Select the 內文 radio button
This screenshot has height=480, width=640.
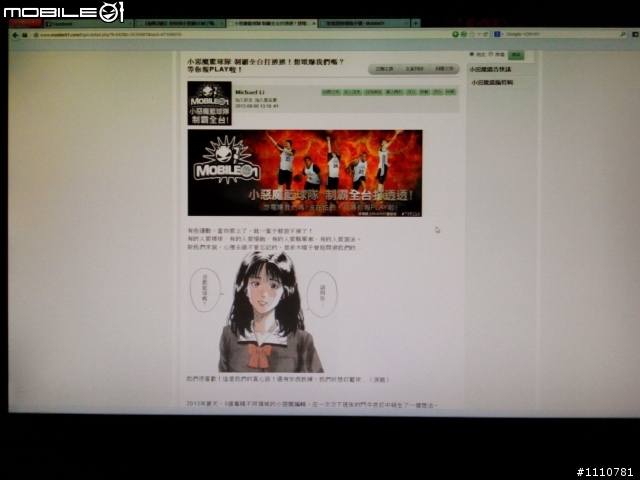coord(472,54)
